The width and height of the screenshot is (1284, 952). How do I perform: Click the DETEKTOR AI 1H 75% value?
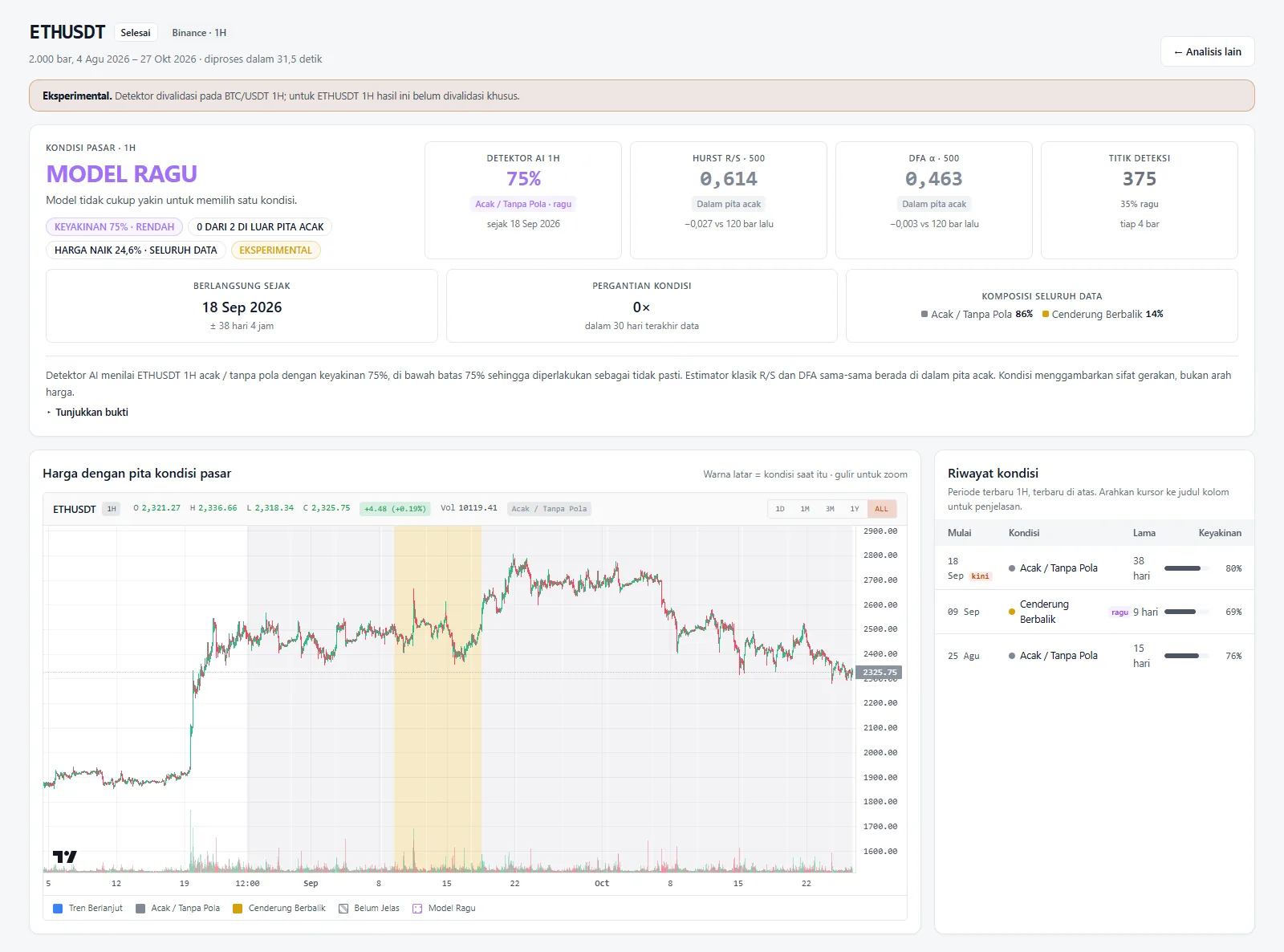point(523,179)
